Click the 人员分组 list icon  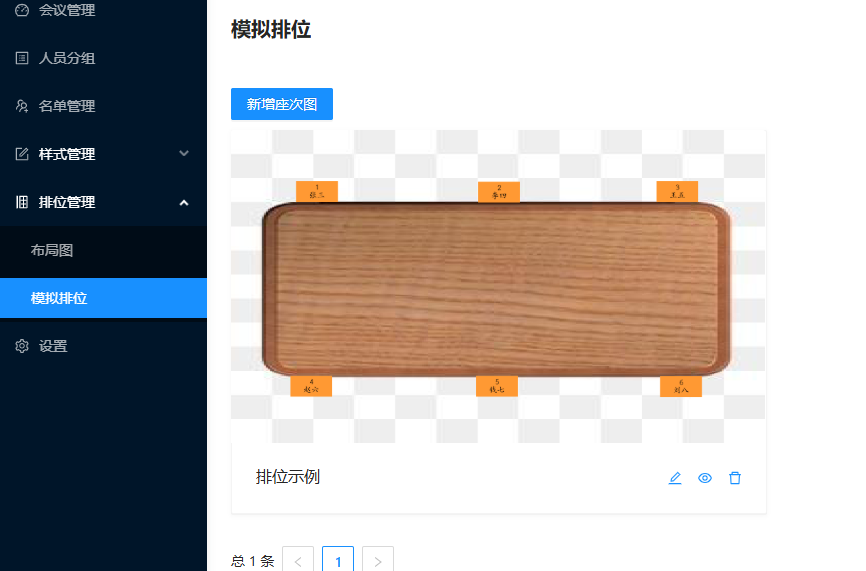point(22,58)
